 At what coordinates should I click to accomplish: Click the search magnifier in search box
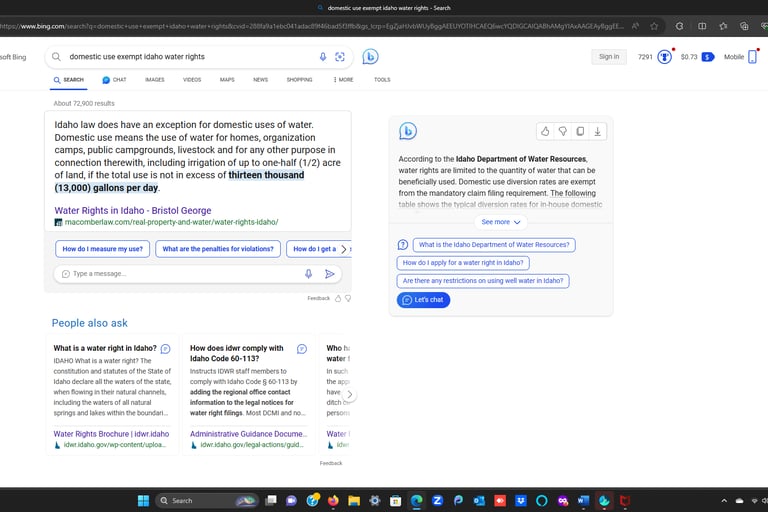click(56, 57)
